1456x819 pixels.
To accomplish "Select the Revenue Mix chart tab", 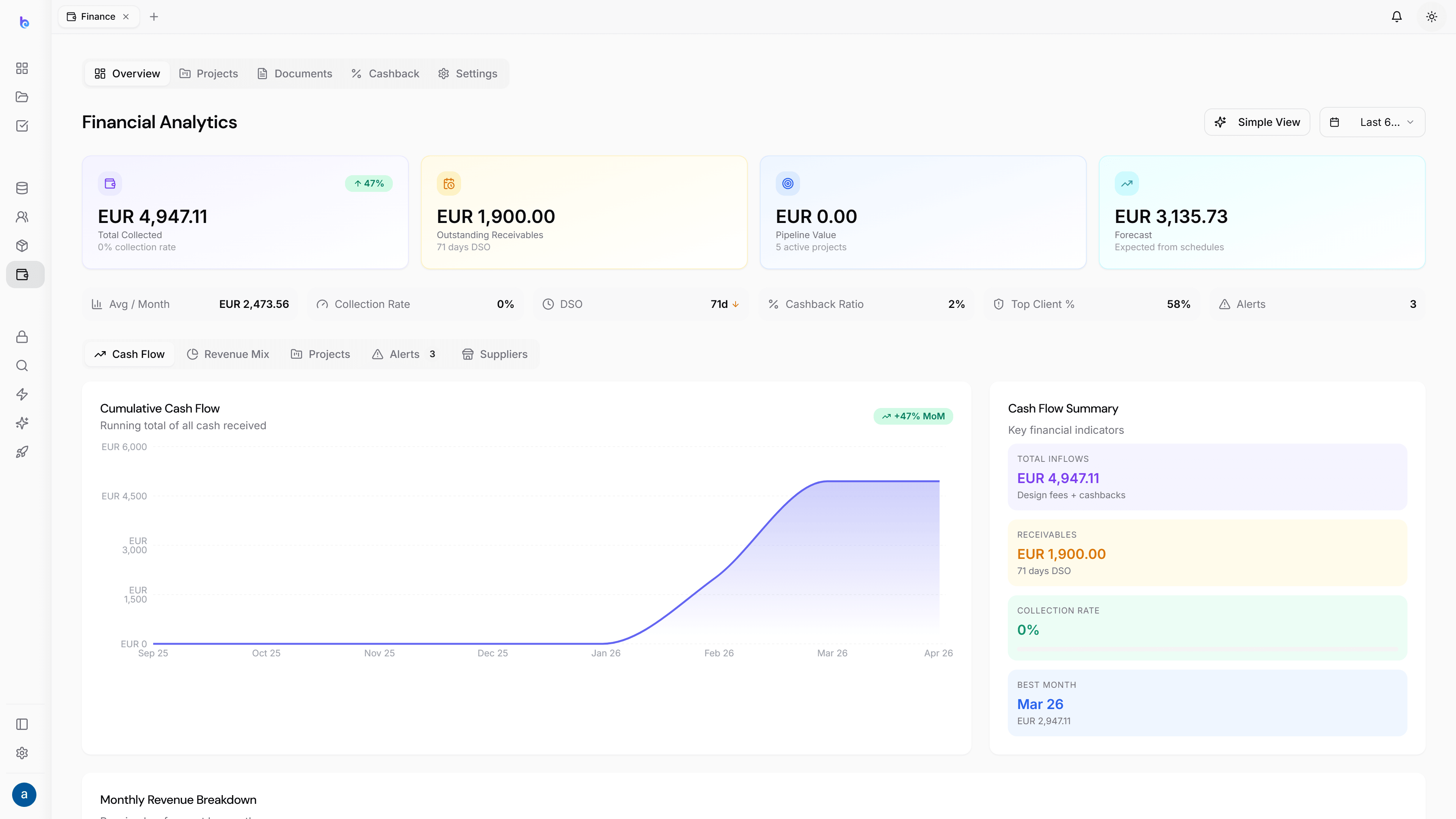I will click(x=228, y=355).
